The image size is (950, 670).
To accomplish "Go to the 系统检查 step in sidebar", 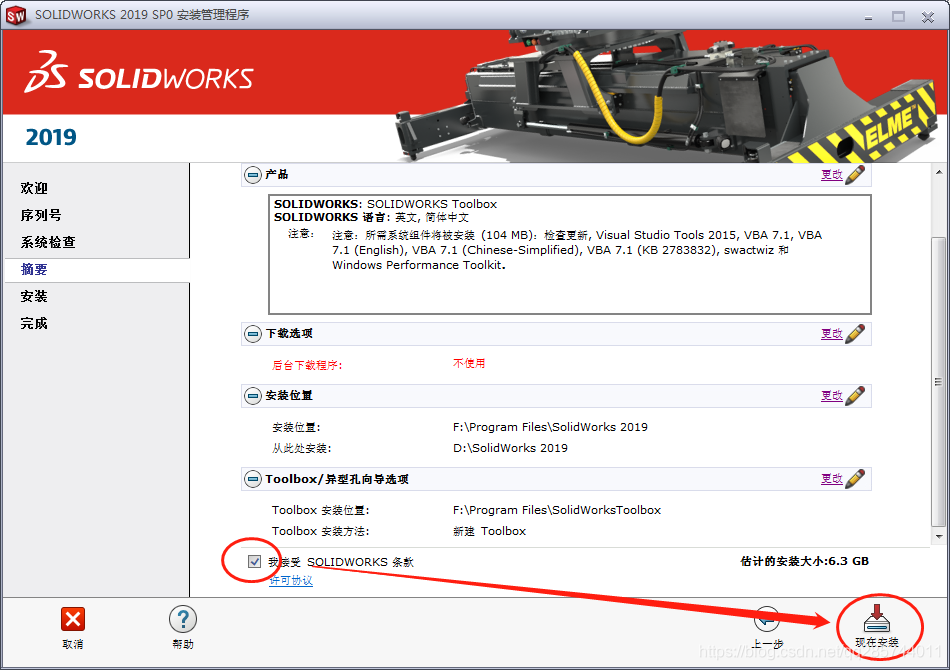I will click(x=48, y=242).
